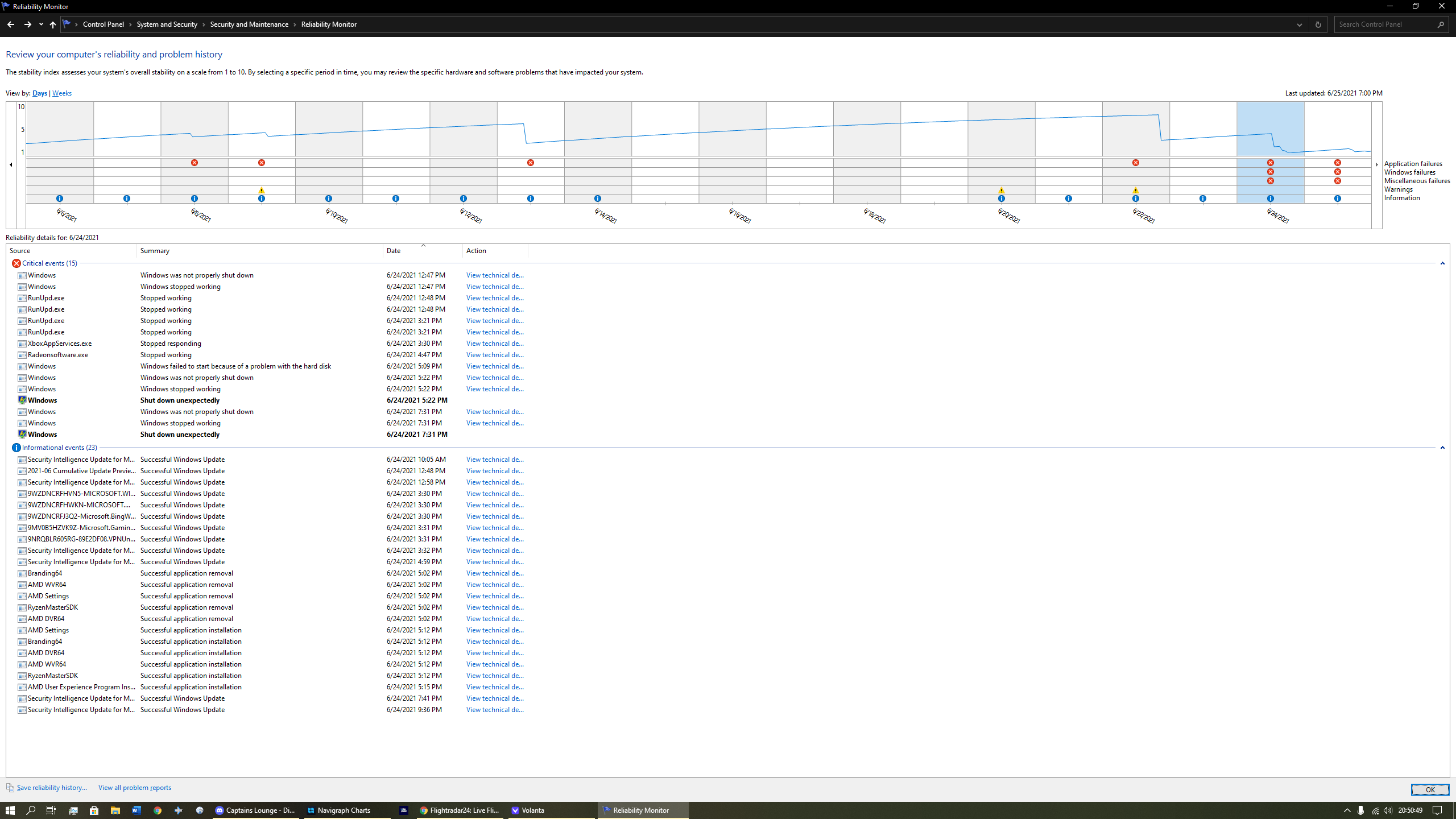View technical details for hard disk problem event
This screenshot has height=819, width=1456.
[495, 366]
